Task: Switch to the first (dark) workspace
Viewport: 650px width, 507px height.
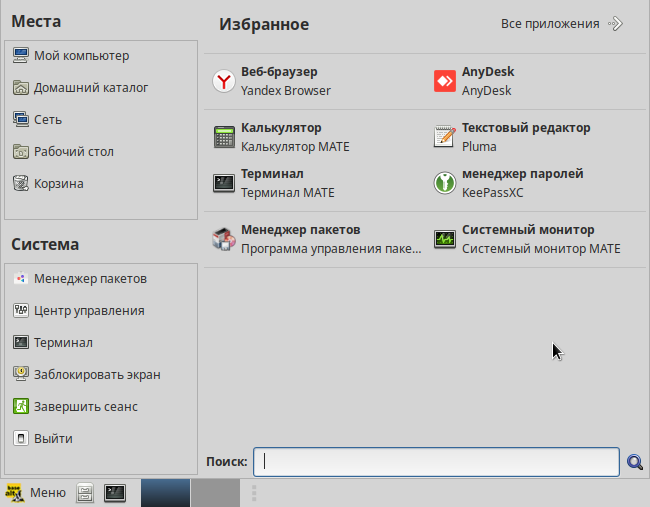Action: point(165,493)
